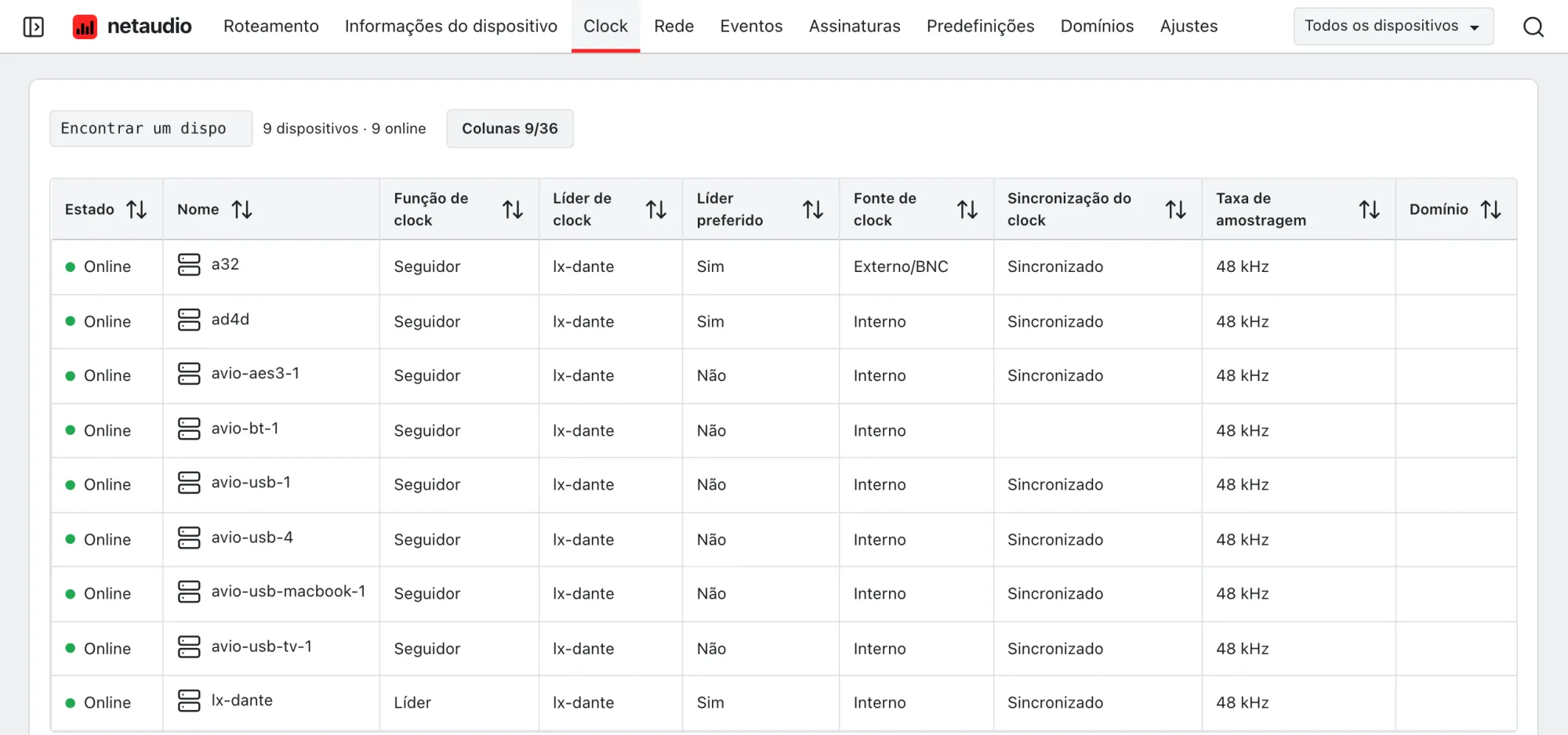Sort by Sincronização do clock arrows

(1176, 209)
